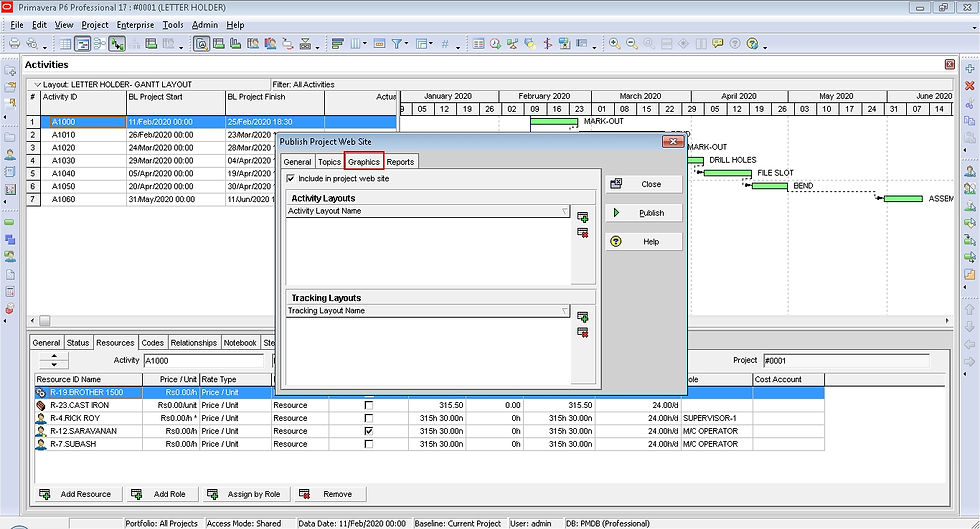Open the File menu
The image size is (980, 529).
pos(17,25)
